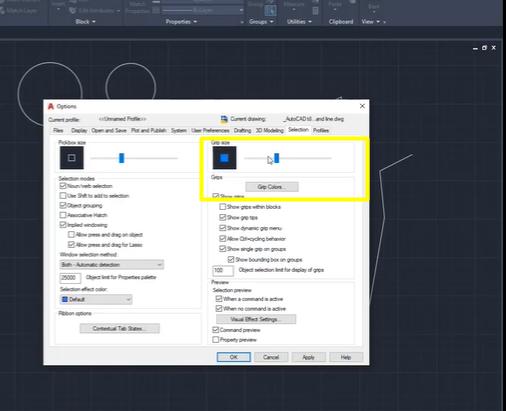Click Object limit for Properties palette field
Image resolution: width=506 pixels, height=411 pixels.
[70, 278]
